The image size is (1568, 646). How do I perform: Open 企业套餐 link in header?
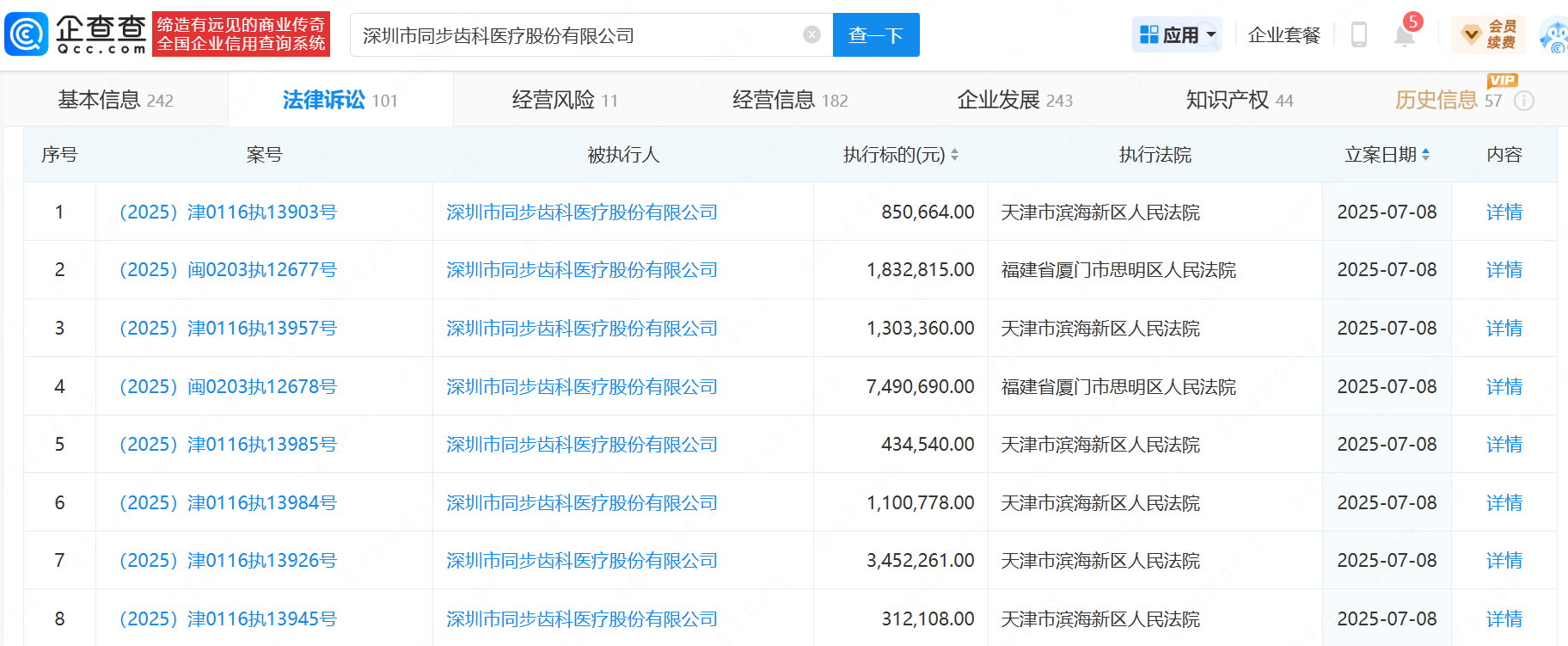click(1283, 35)
